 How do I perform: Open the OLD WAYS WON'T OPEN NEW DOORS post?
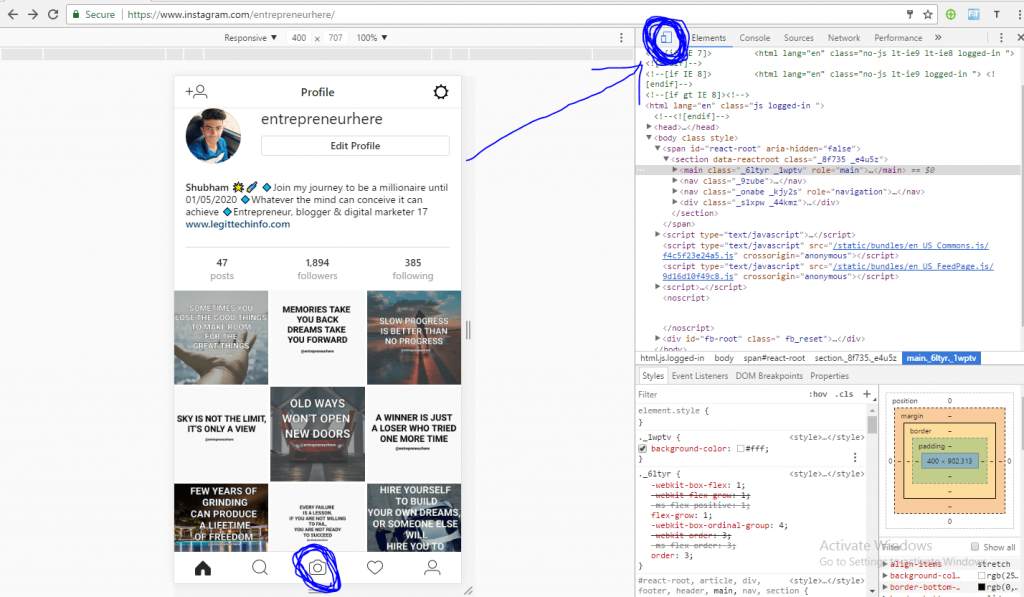[x=317, y=432]
